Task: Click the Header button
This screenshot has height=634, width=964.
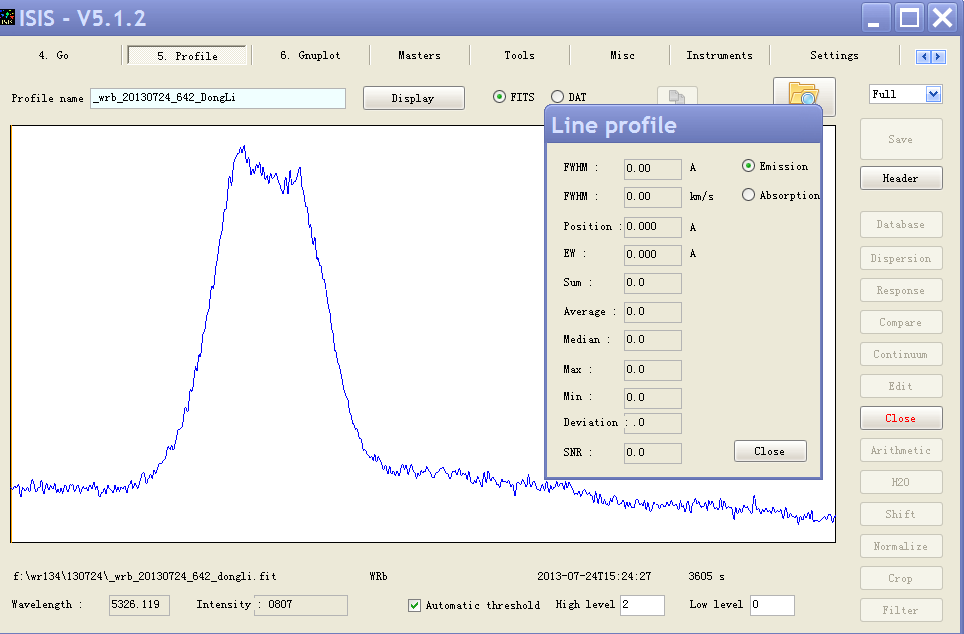Action: coord(900,178)
